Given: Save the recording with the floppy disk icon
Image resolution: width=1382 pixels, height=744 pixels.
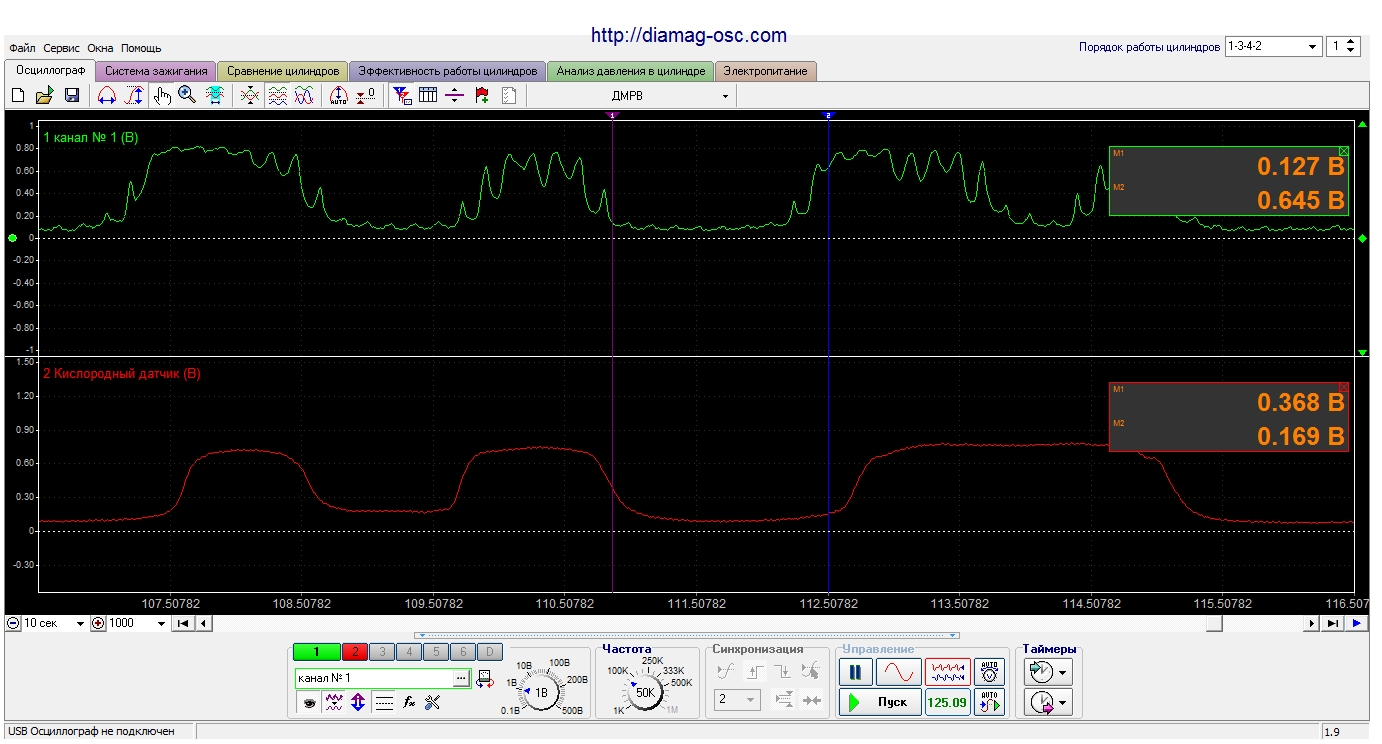Looking at the screenshot, I should [72, 95].
